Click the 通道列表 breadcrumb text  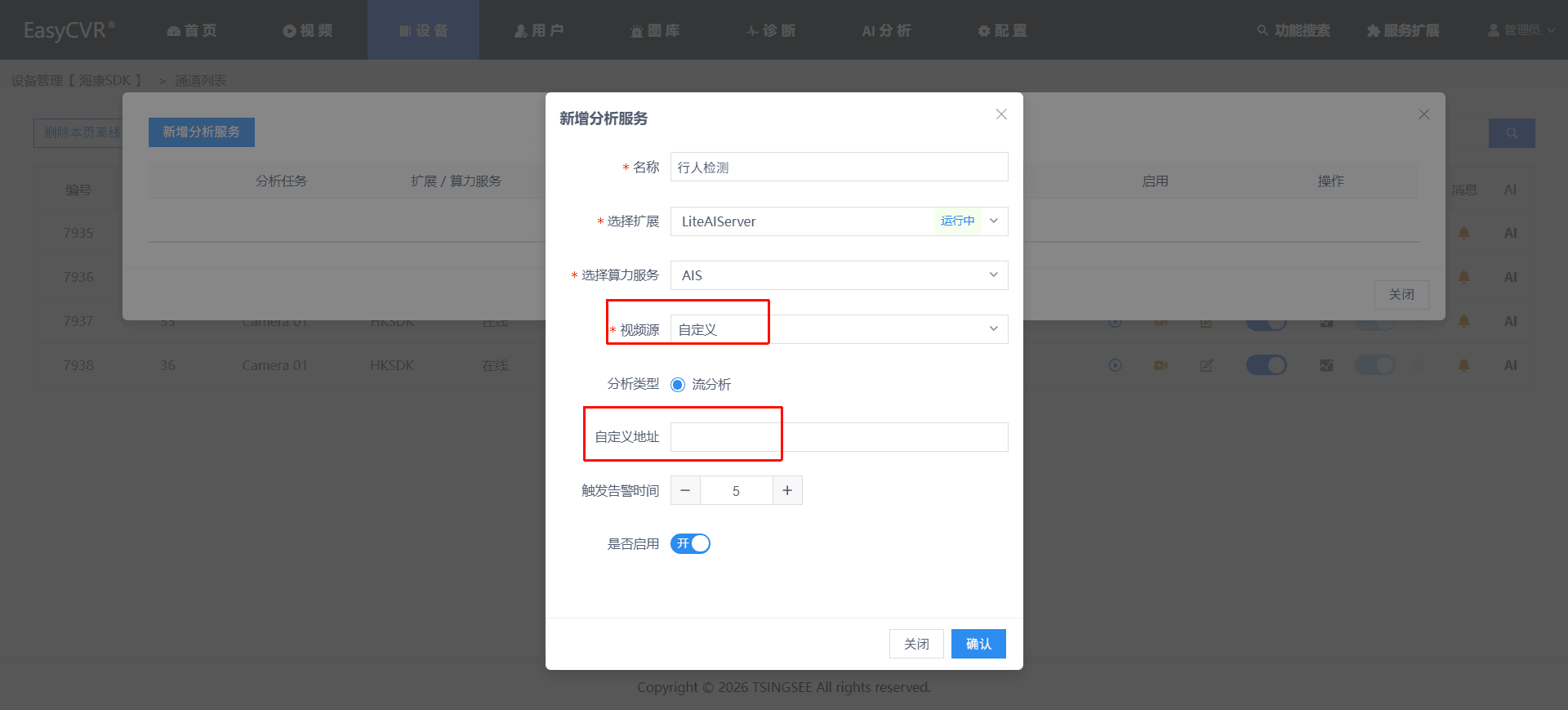tap(200, 80)
